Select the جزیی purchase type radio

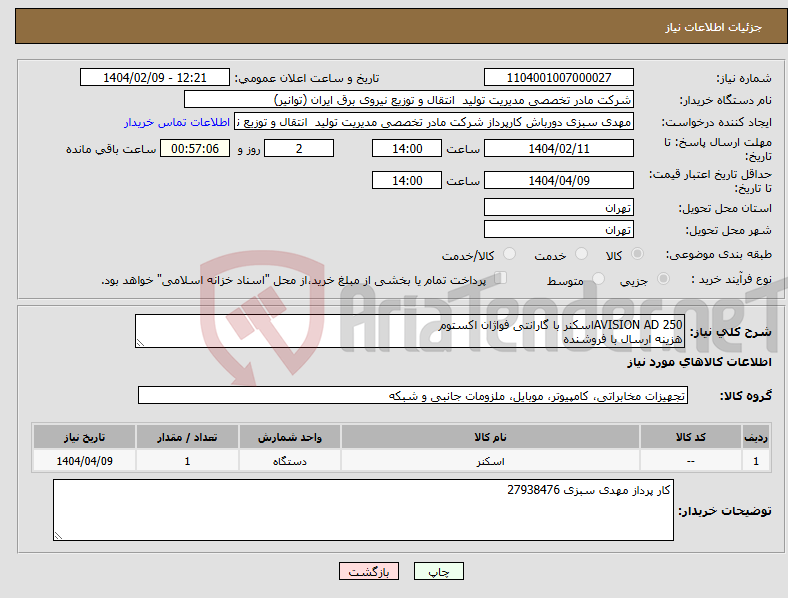663,278
